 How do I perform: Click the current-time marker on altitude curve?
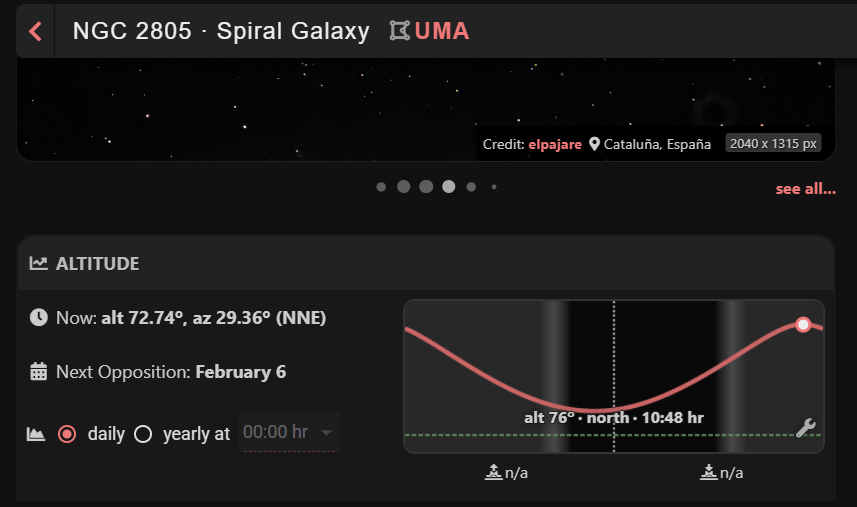[x=802, y=324]
